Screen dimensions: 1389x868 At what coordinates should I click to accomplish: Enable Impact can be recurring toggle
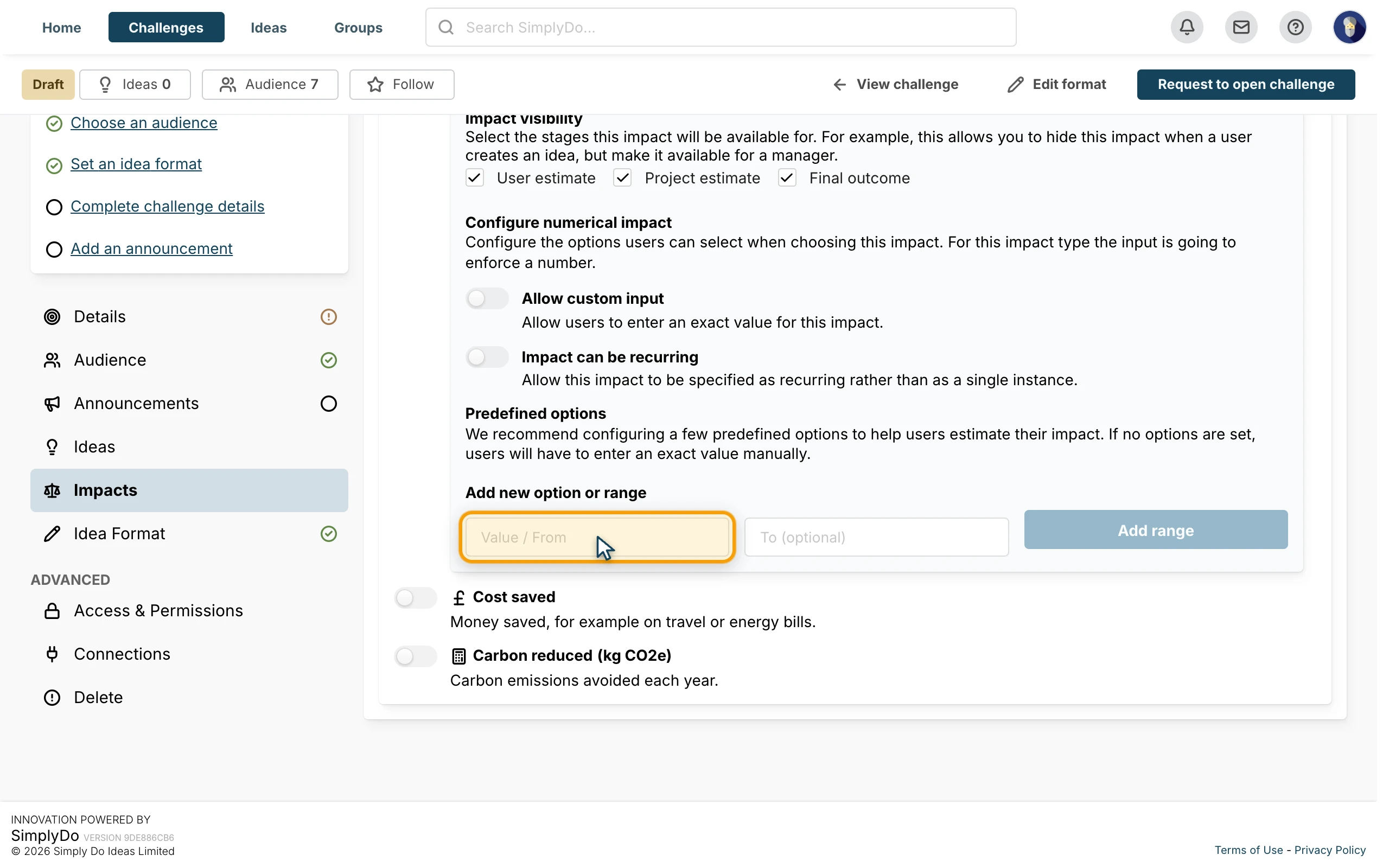click(x=487, y=357)
